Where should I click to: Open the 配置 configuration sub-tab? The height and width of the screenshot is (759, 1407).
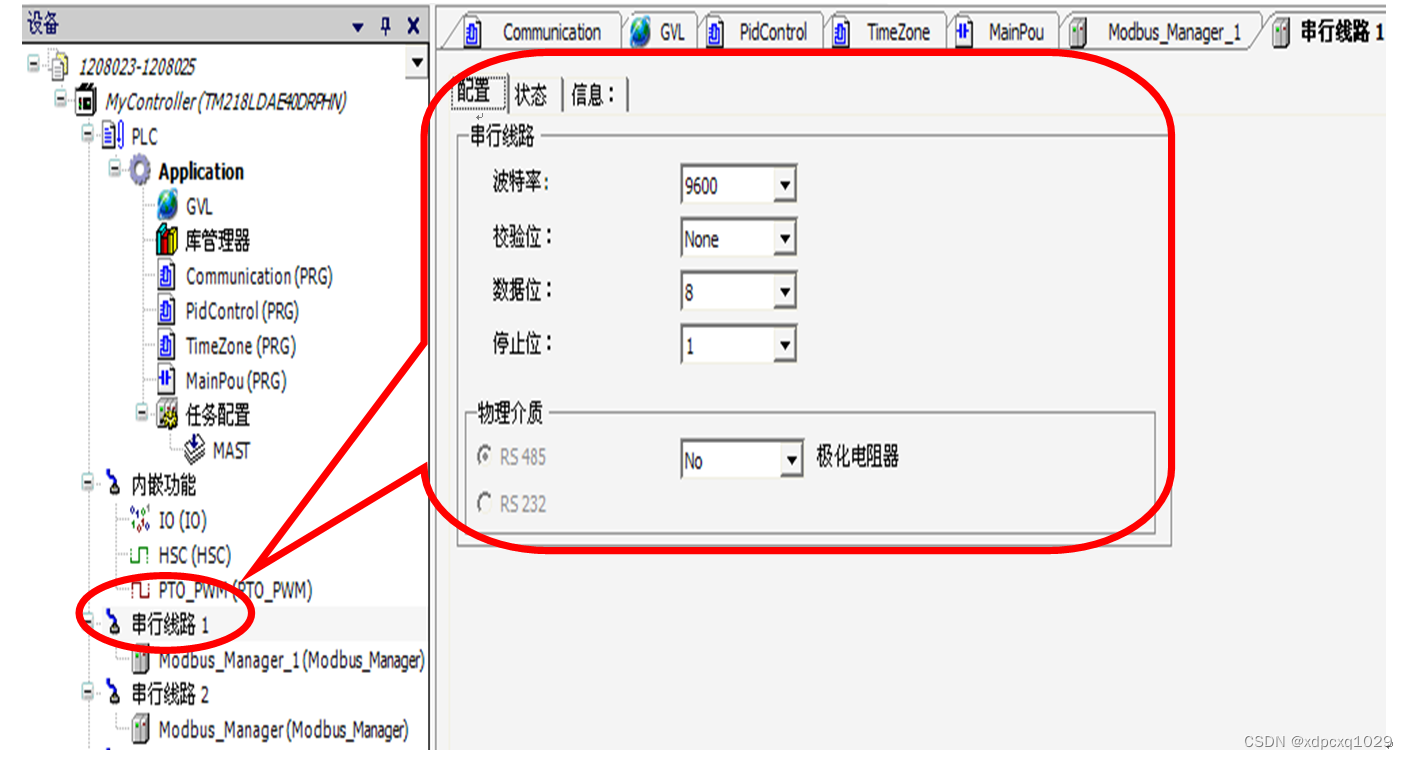tap(478, 93)
